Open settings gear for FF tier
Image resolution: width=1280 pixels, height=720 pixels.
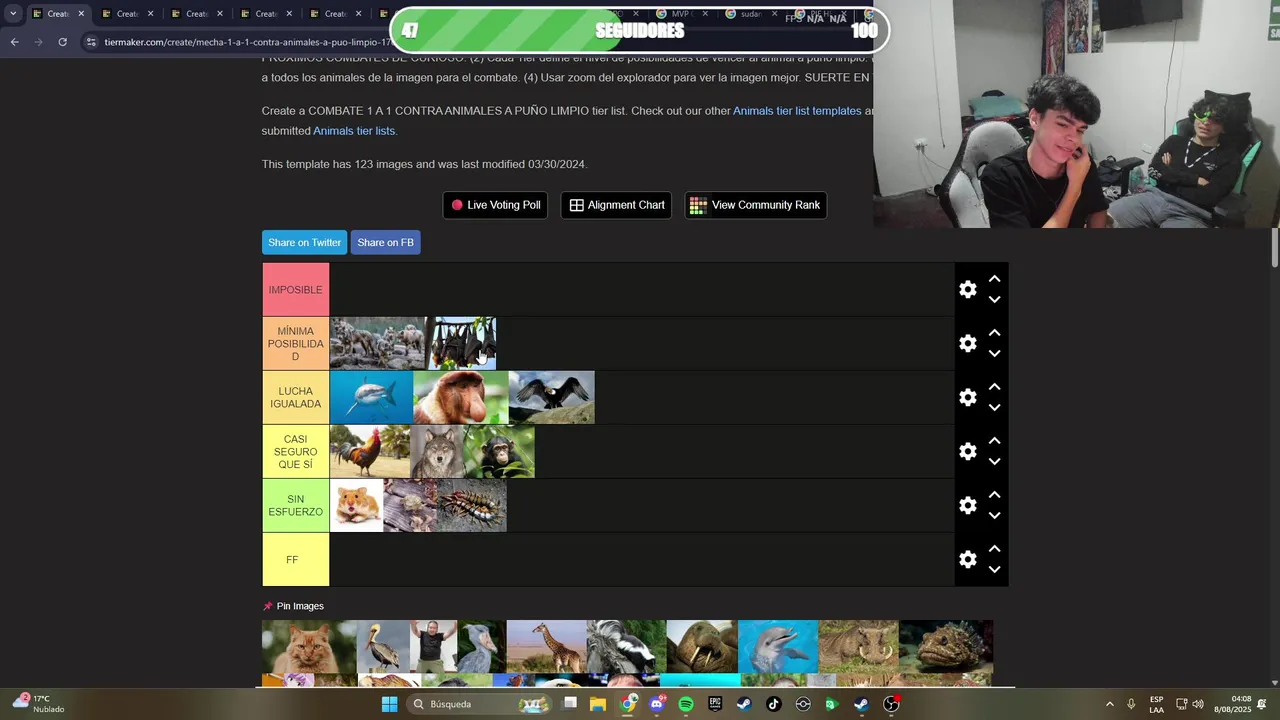[967, 559]
